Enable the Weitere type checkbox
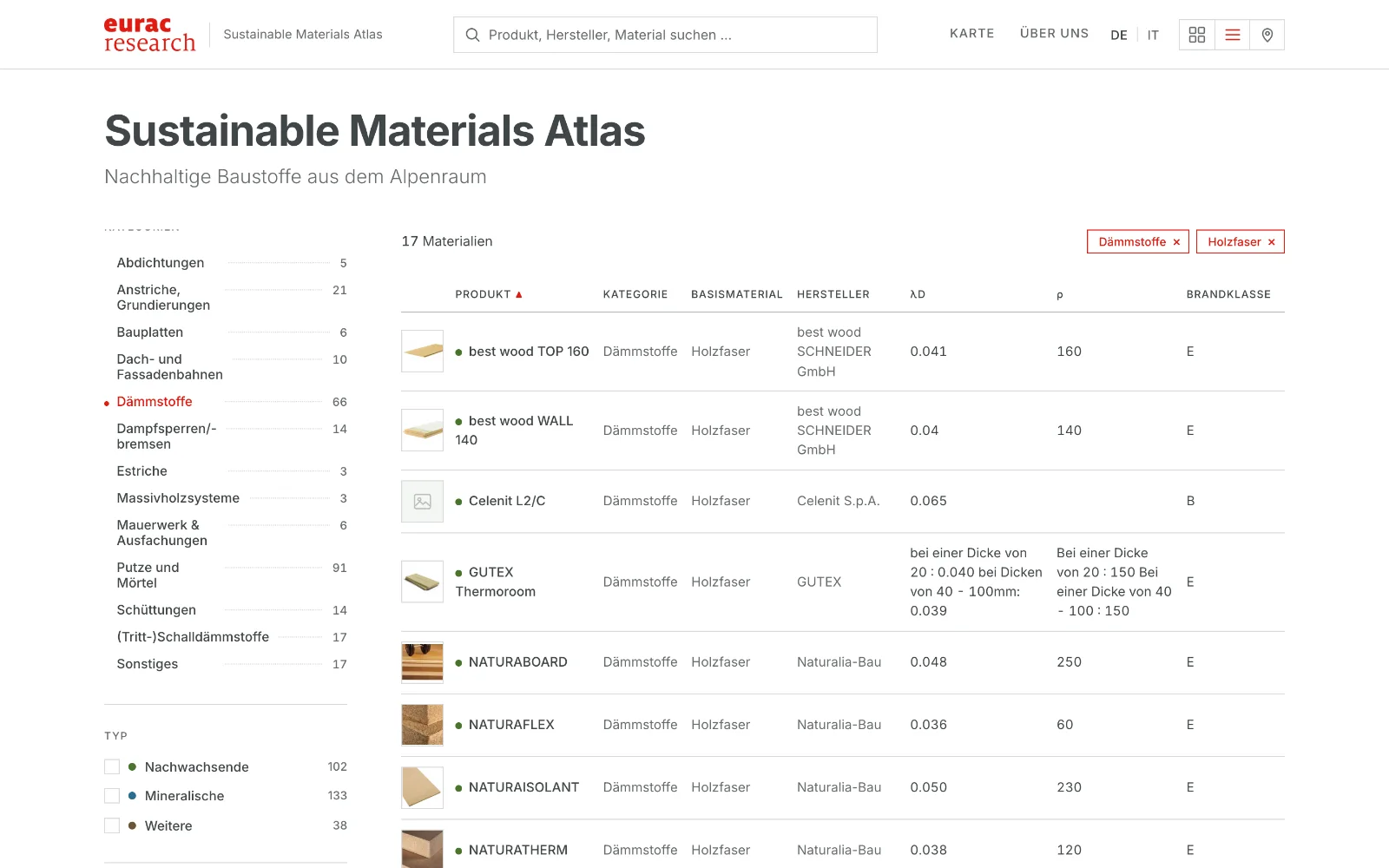1389x868 pixels. pos(112,825)
